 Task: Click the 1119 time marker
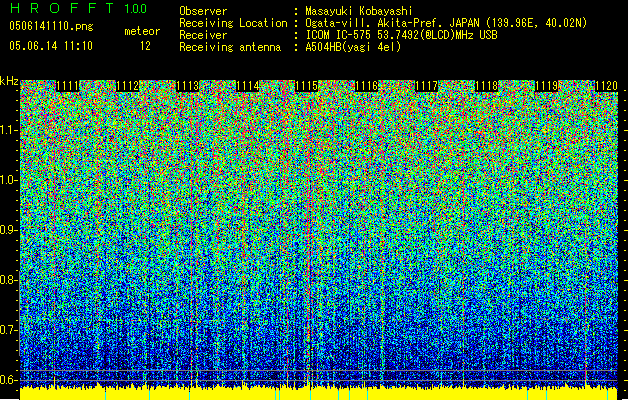[546, 86]
